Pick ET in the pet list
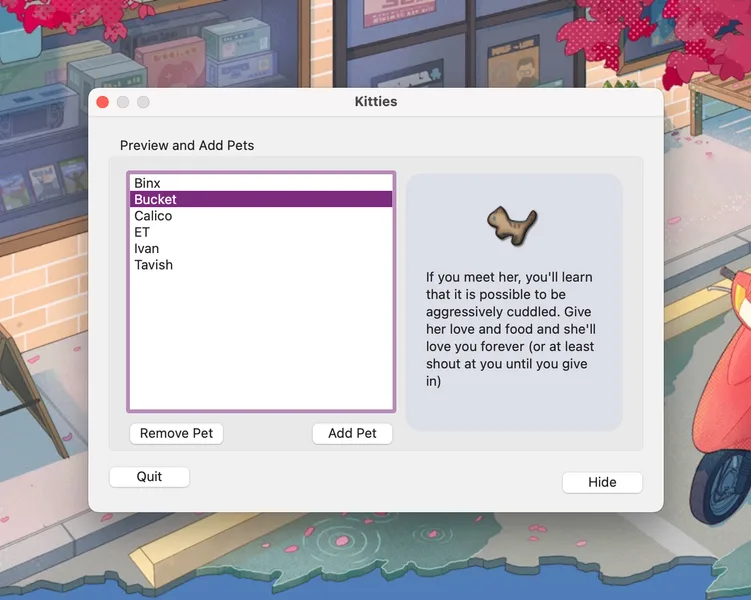751x600 pixels. click(x=261, y=232)
